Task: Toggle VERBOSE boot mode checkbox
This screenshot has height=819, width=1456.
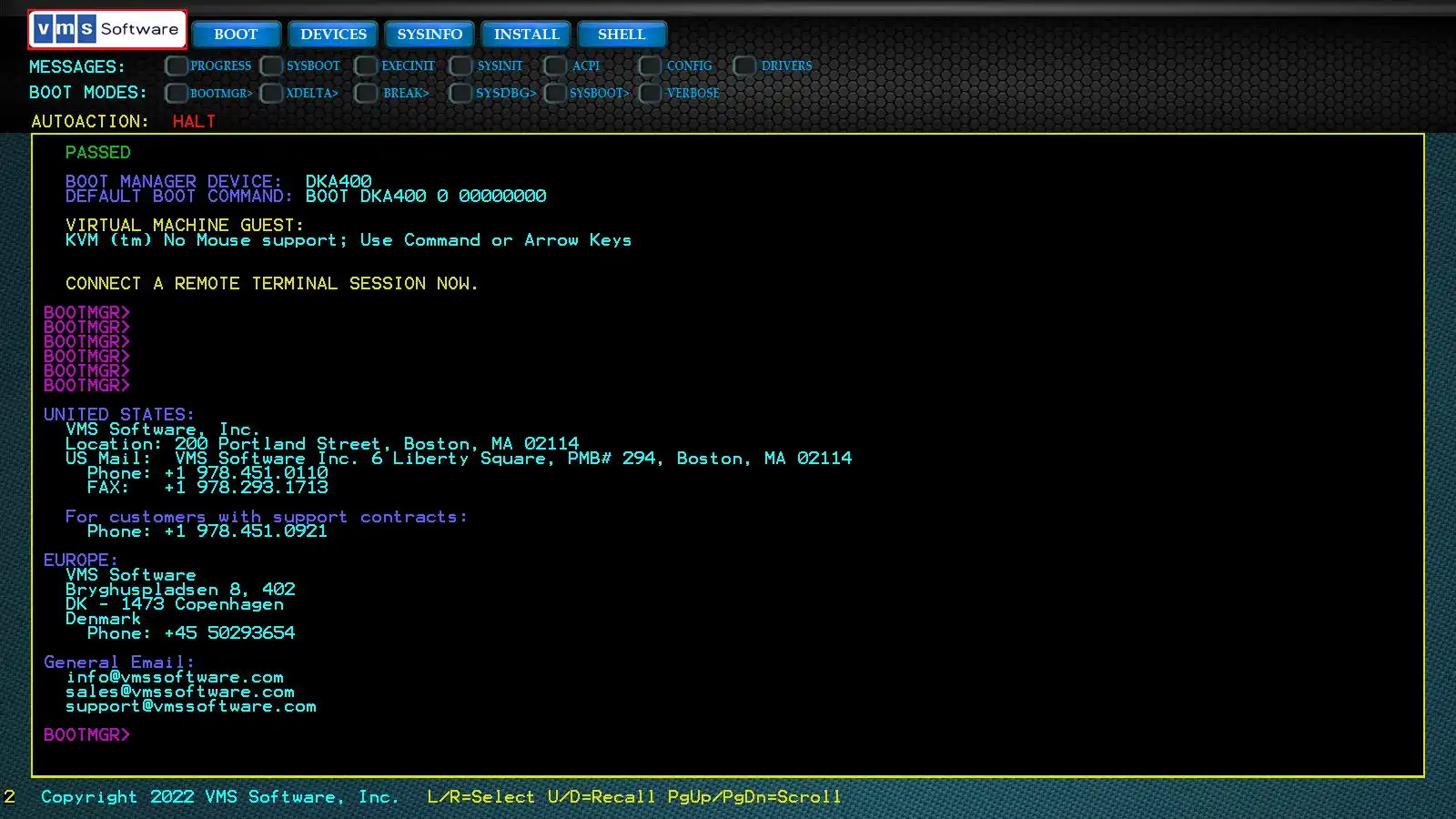Action: [x=650, y=93]
